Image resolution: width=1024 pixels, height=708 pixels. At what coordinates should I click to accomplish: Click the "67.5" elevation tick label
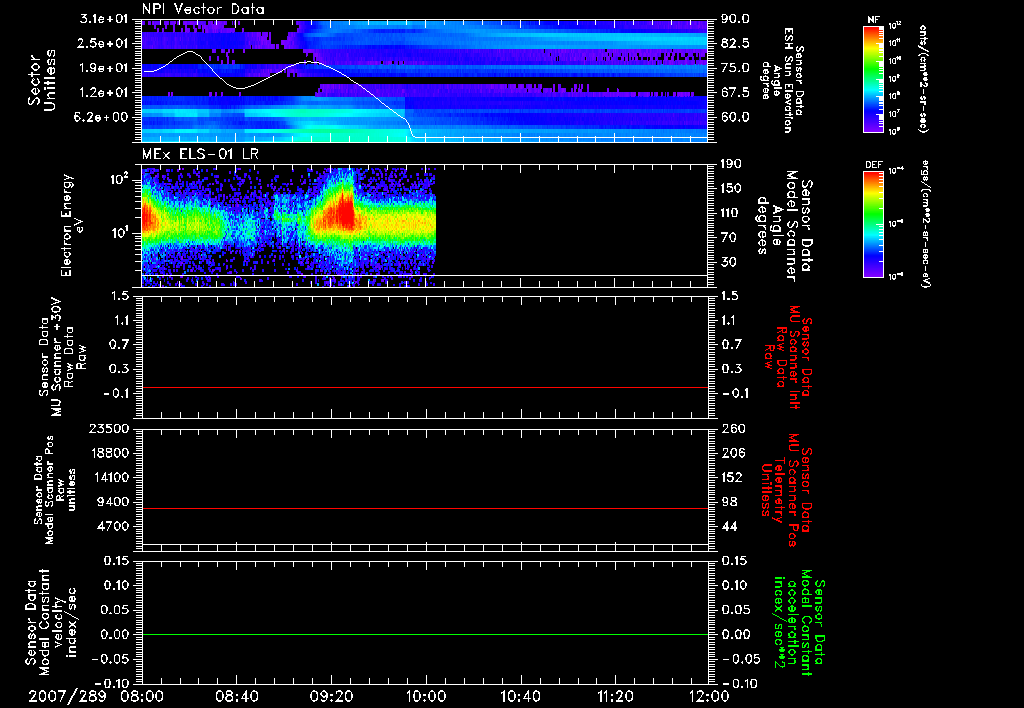735,93
